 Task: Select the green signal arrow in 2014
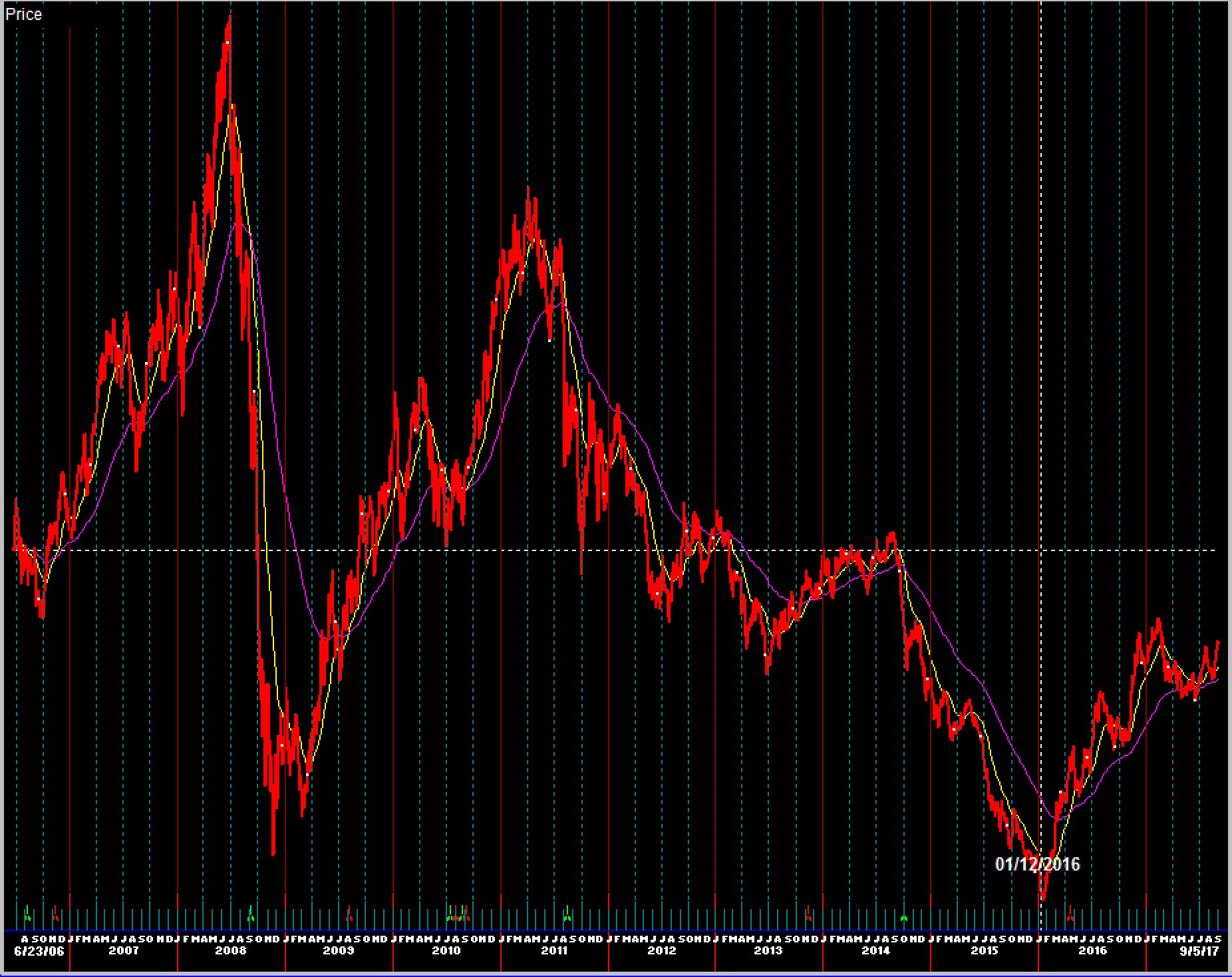[x=904, y=917]
